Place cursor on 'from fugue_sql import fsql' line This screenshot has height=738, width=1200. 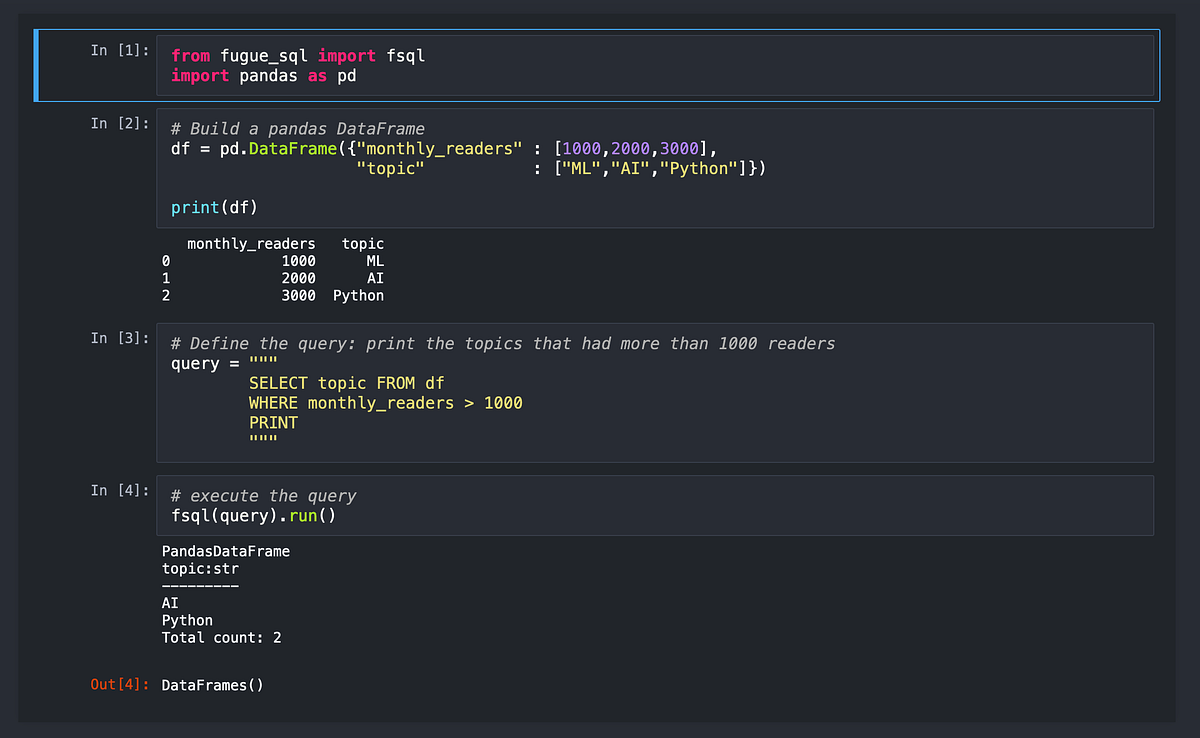(298, 56)
